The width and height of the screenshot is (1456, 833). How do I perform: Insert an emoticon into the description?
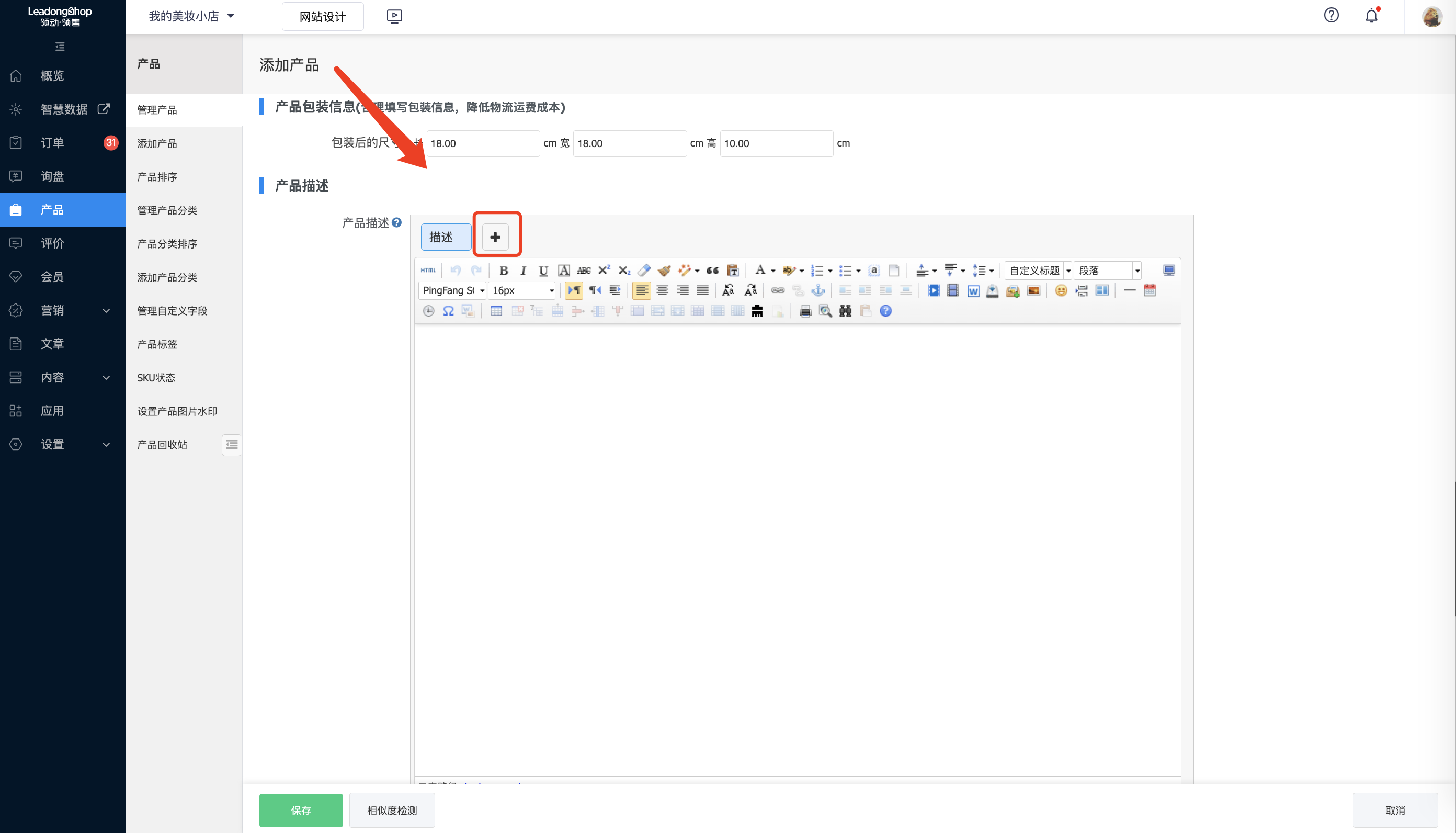point(1061,290)
